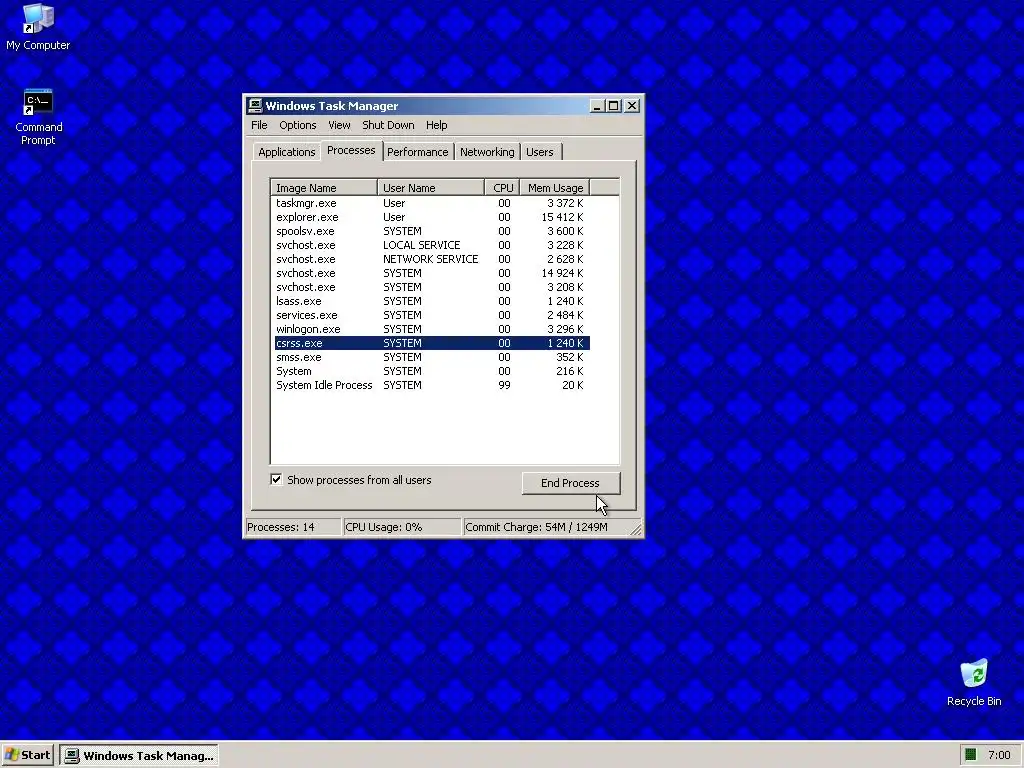The image size is (1024, 768).
Task: Select the spoolsv.exe process row
Action: click(x=432, y=231)
